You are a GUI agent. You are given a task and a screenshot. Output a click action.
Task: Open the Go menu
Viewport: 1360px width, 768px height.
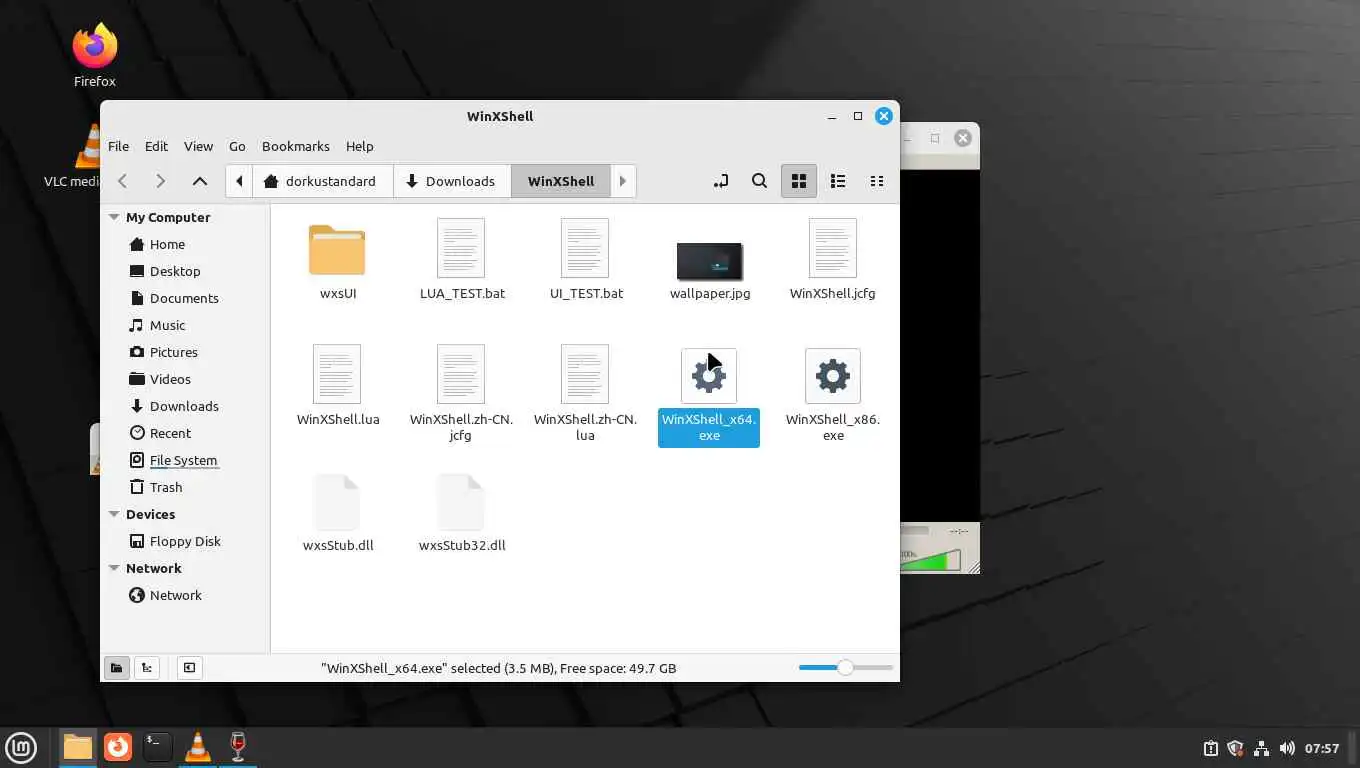(x=237, y=146)
